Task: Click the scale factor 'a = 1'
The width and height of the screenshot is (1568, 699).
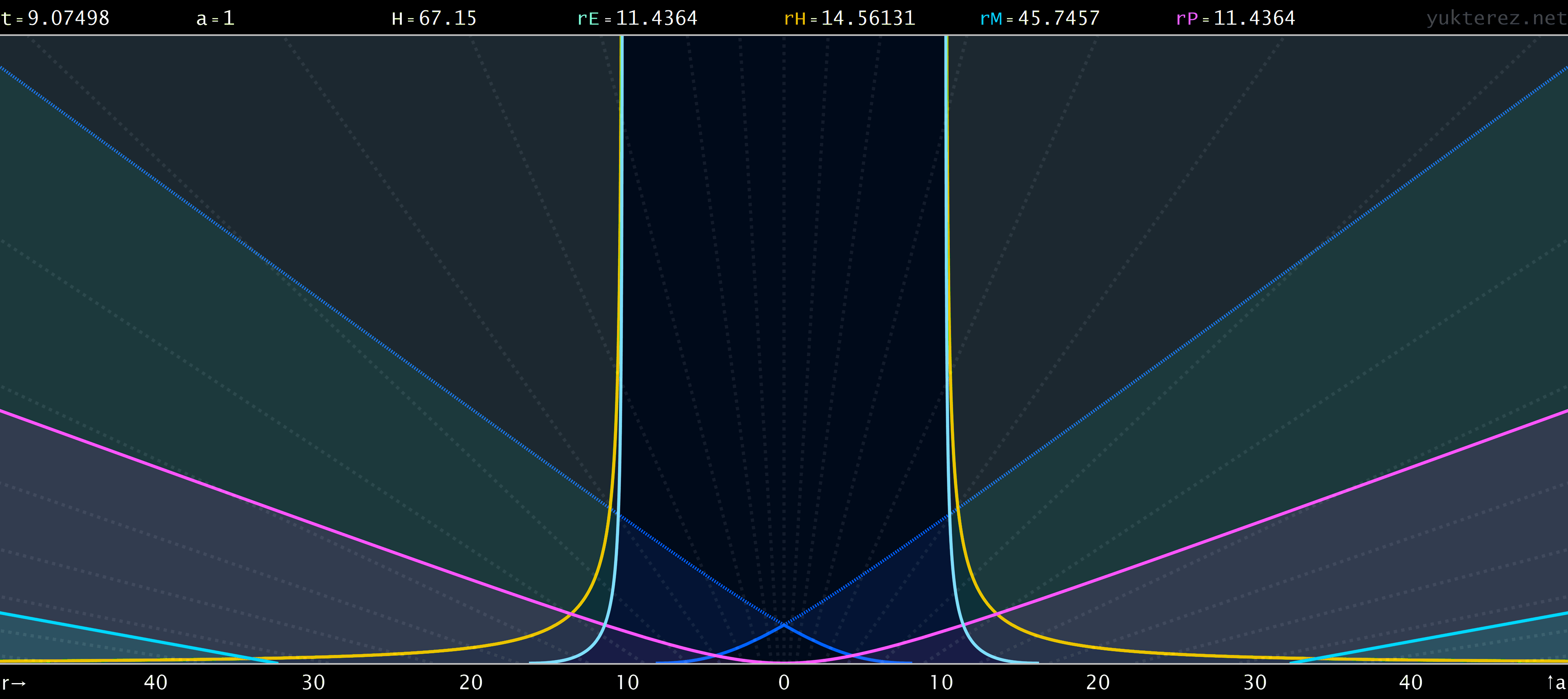Action: point(216,18)
